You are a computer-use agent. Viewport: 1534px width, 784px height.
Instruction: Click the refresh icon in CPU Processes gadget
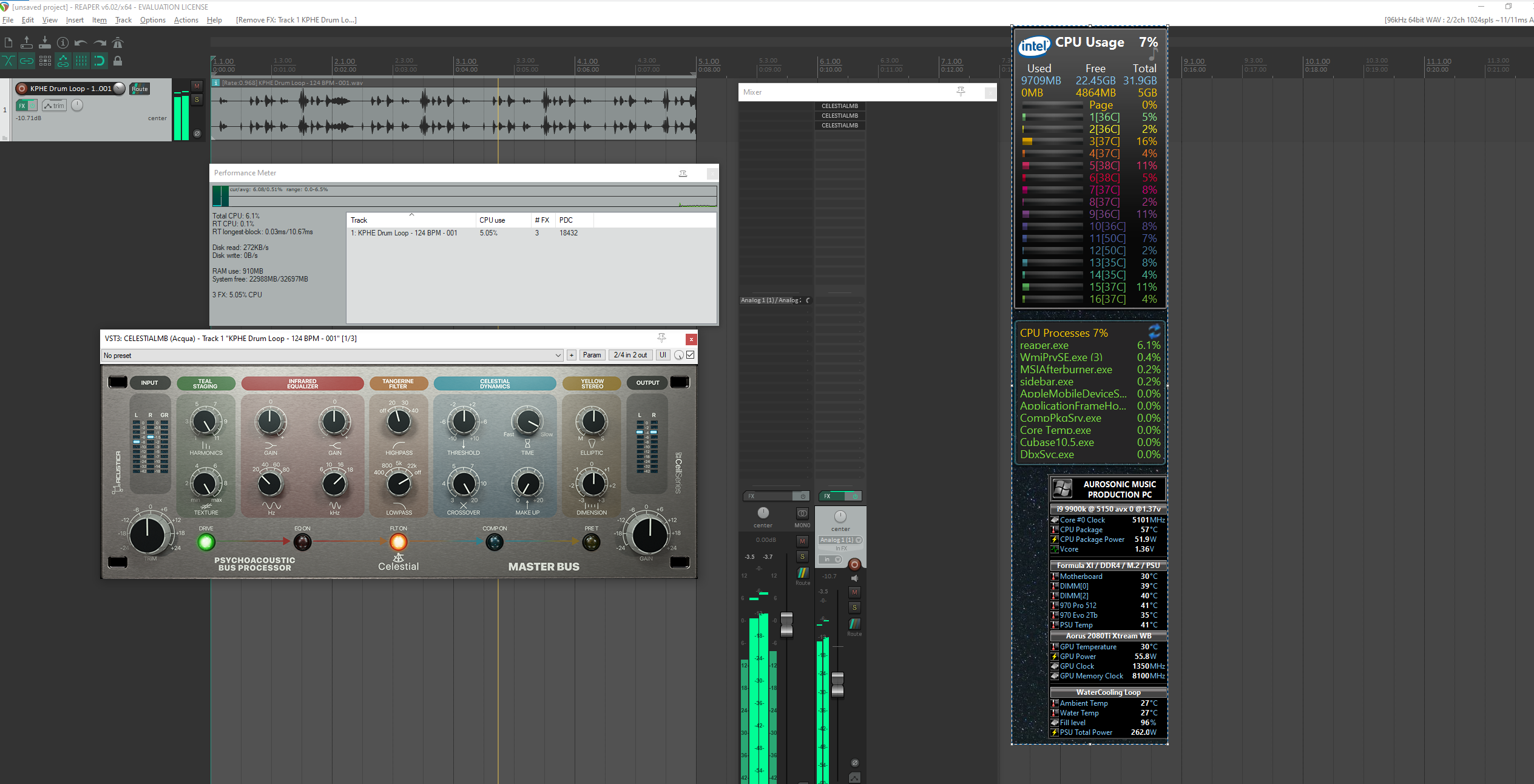pos(1154,331)
